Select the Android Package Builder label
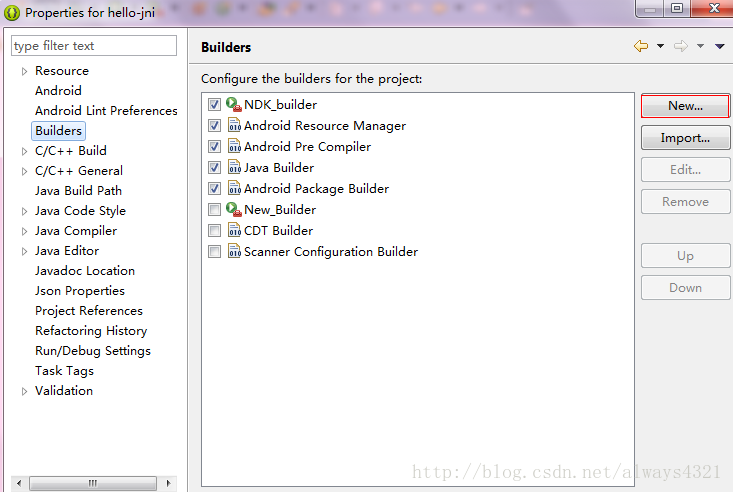Viewport: 733px width, 492px height. click(316, 189)
